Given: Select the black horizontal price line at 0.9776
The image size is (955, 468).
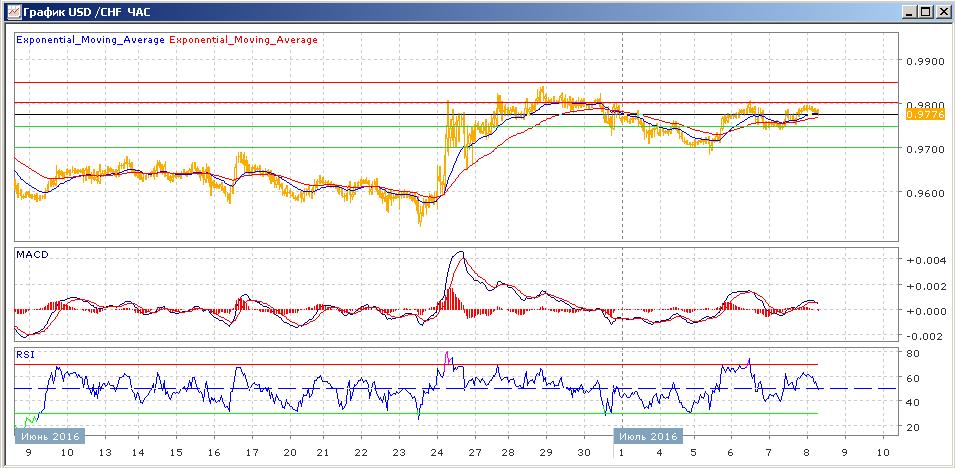Looking at the screenshot, I should click(x=457, y=115).
